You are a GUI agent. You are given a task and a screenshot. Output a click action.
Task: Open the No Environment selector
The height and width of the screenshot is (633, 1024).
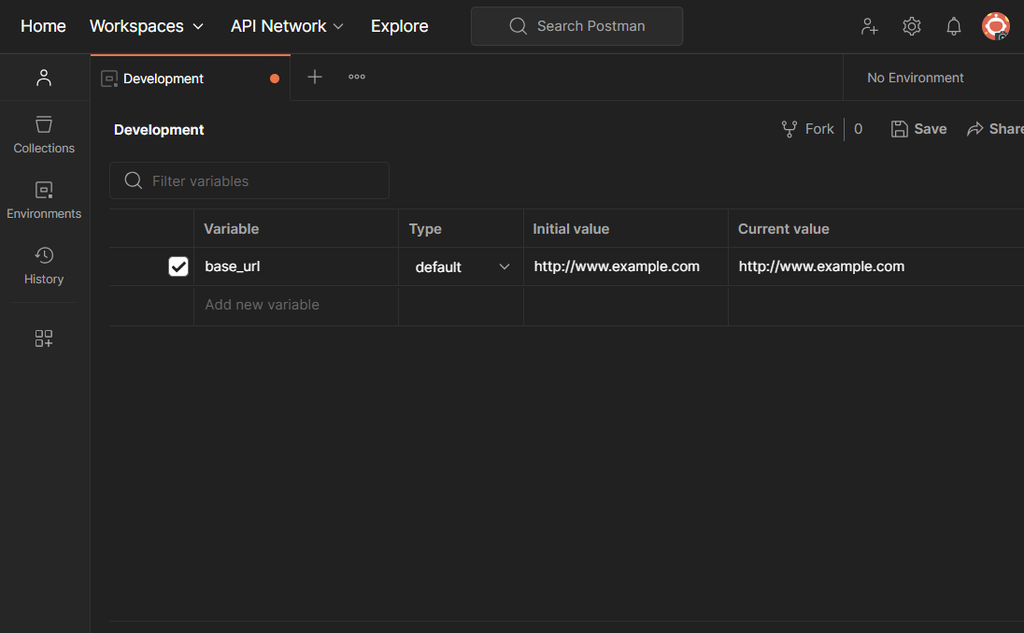click(915, 78)
